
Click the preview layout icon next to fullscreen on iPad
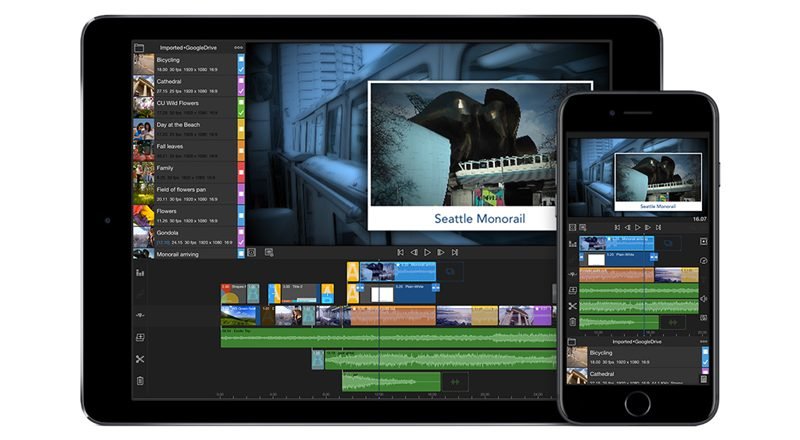click(x=269, y=252)
